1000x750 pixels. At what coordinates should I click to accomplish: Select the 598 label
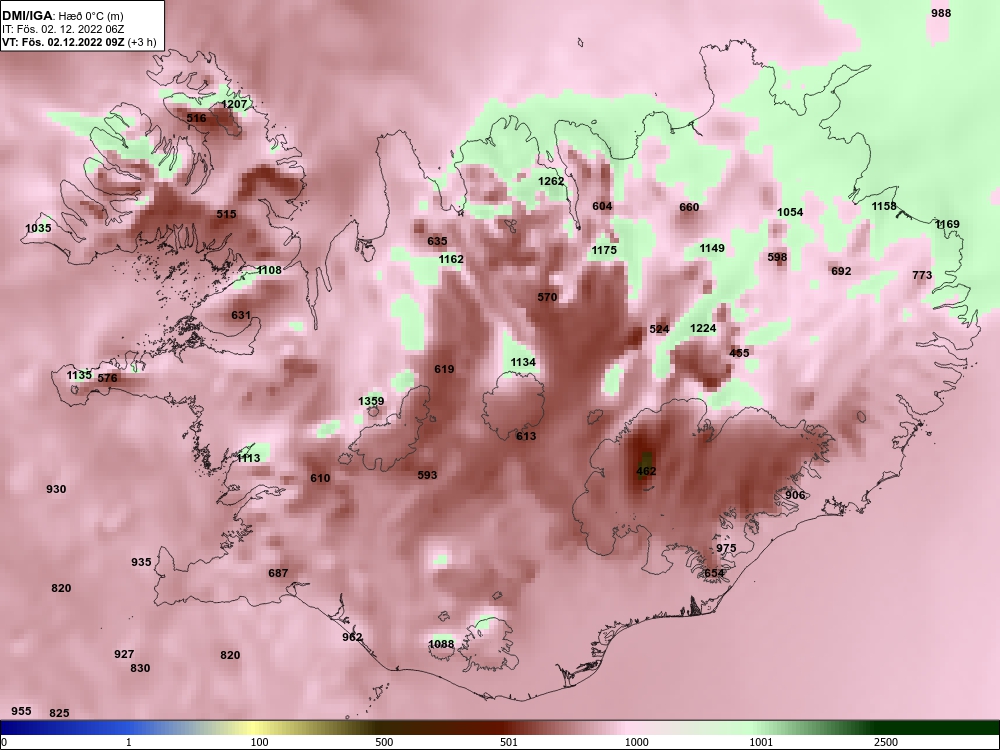click(777, 257)
